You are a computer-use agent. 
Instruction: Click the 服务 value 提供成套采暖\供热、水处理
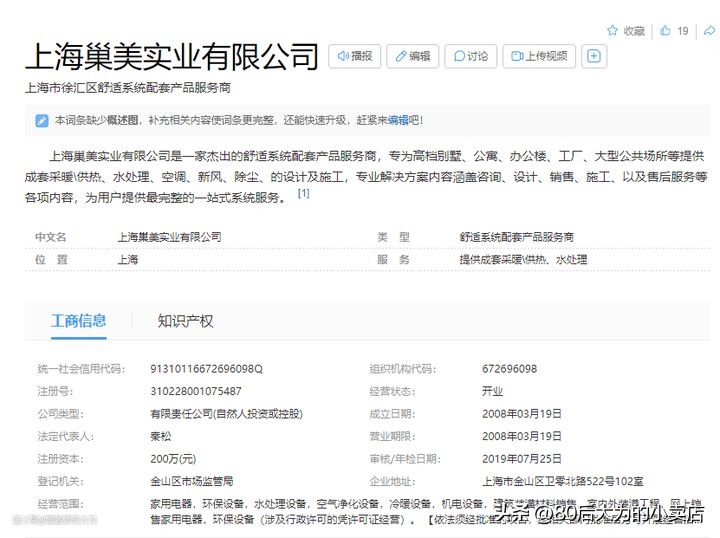(523, 259)
